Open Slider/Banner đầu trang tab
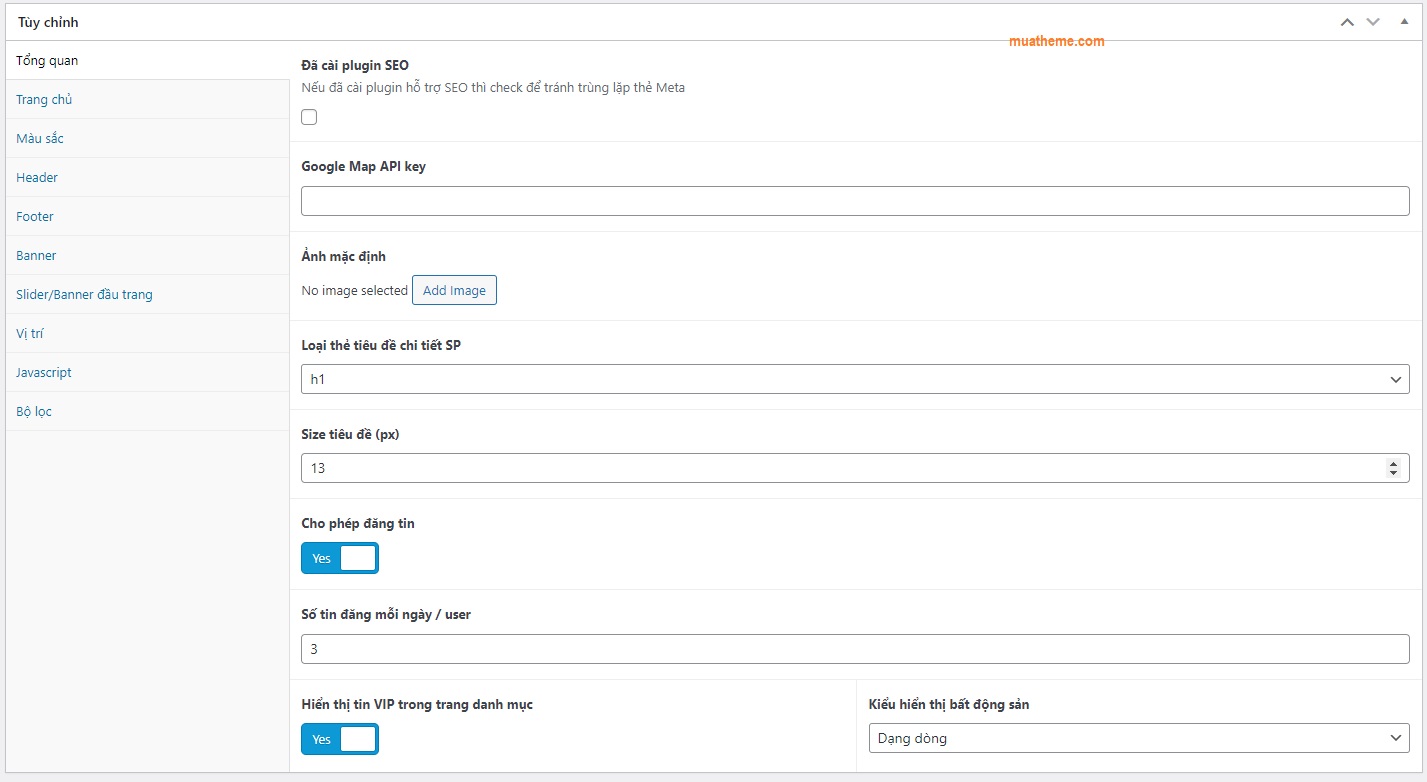1427x782 pixels. coord(84,295)
